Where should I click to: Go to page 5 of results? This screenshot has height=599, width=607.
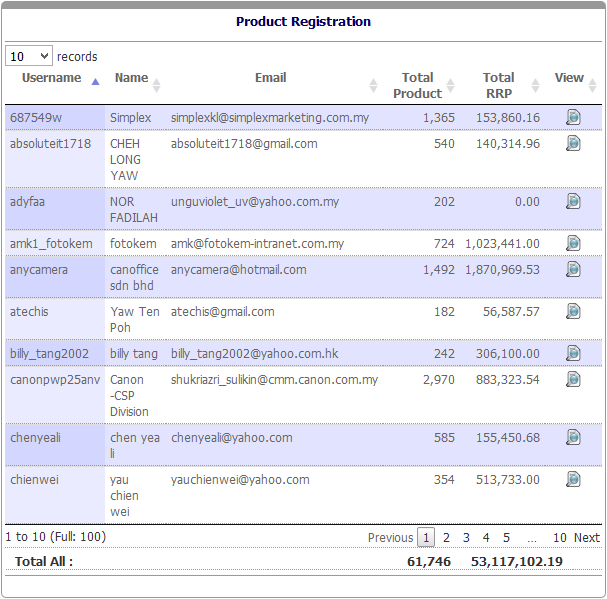(x=507, y=538)
